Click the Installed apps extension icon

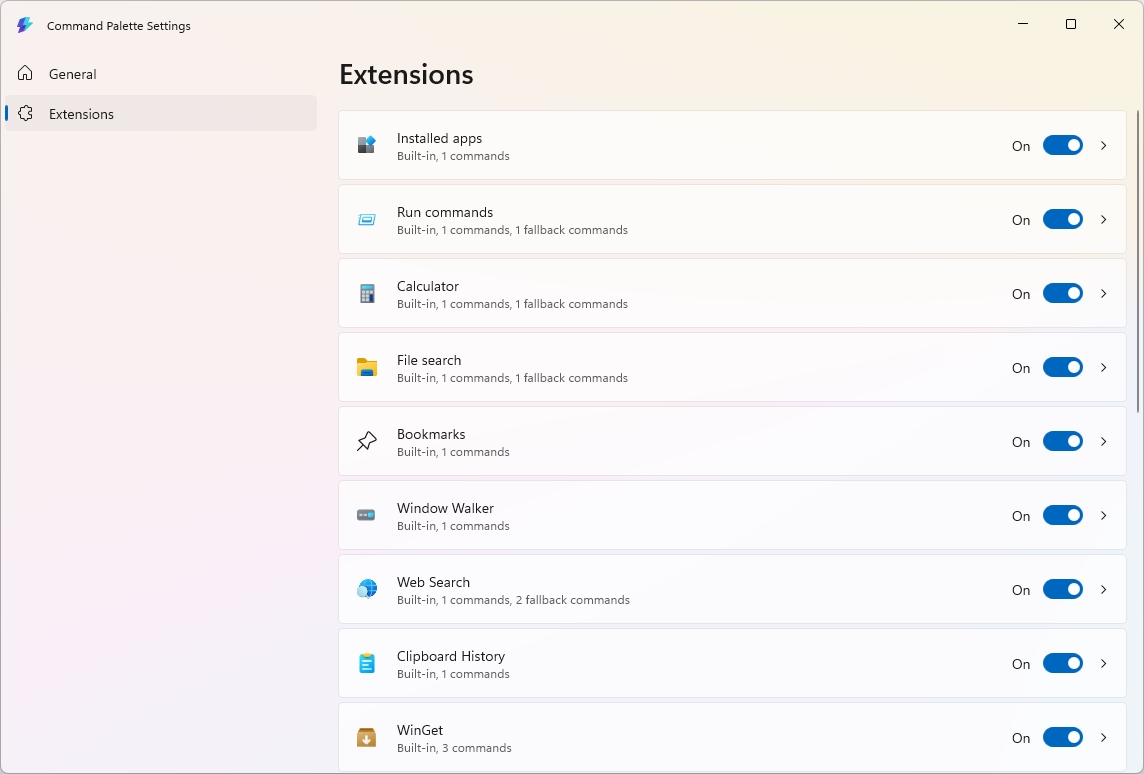click(366, 145)
